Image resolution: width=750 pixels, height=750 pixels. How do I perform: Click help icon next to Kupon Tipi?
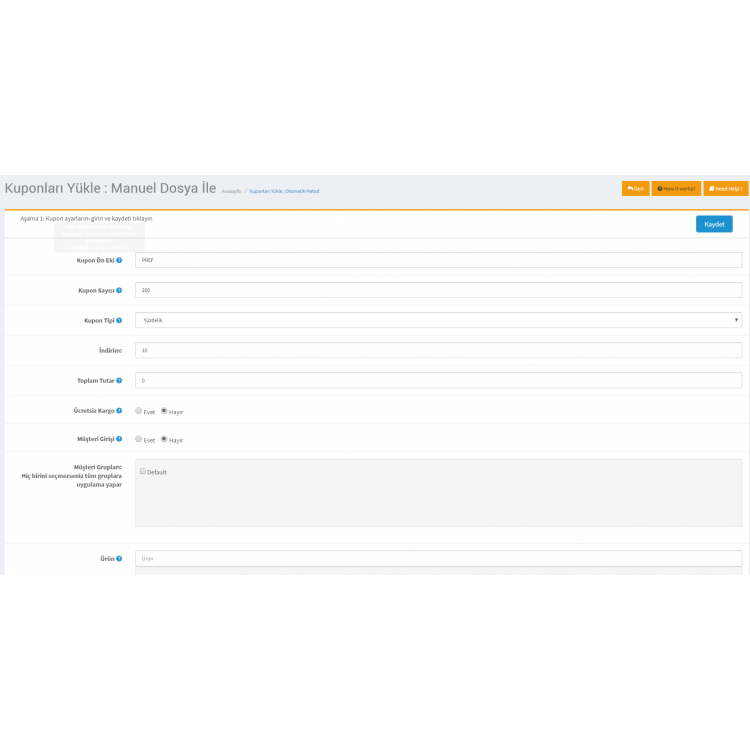point(119,320)
